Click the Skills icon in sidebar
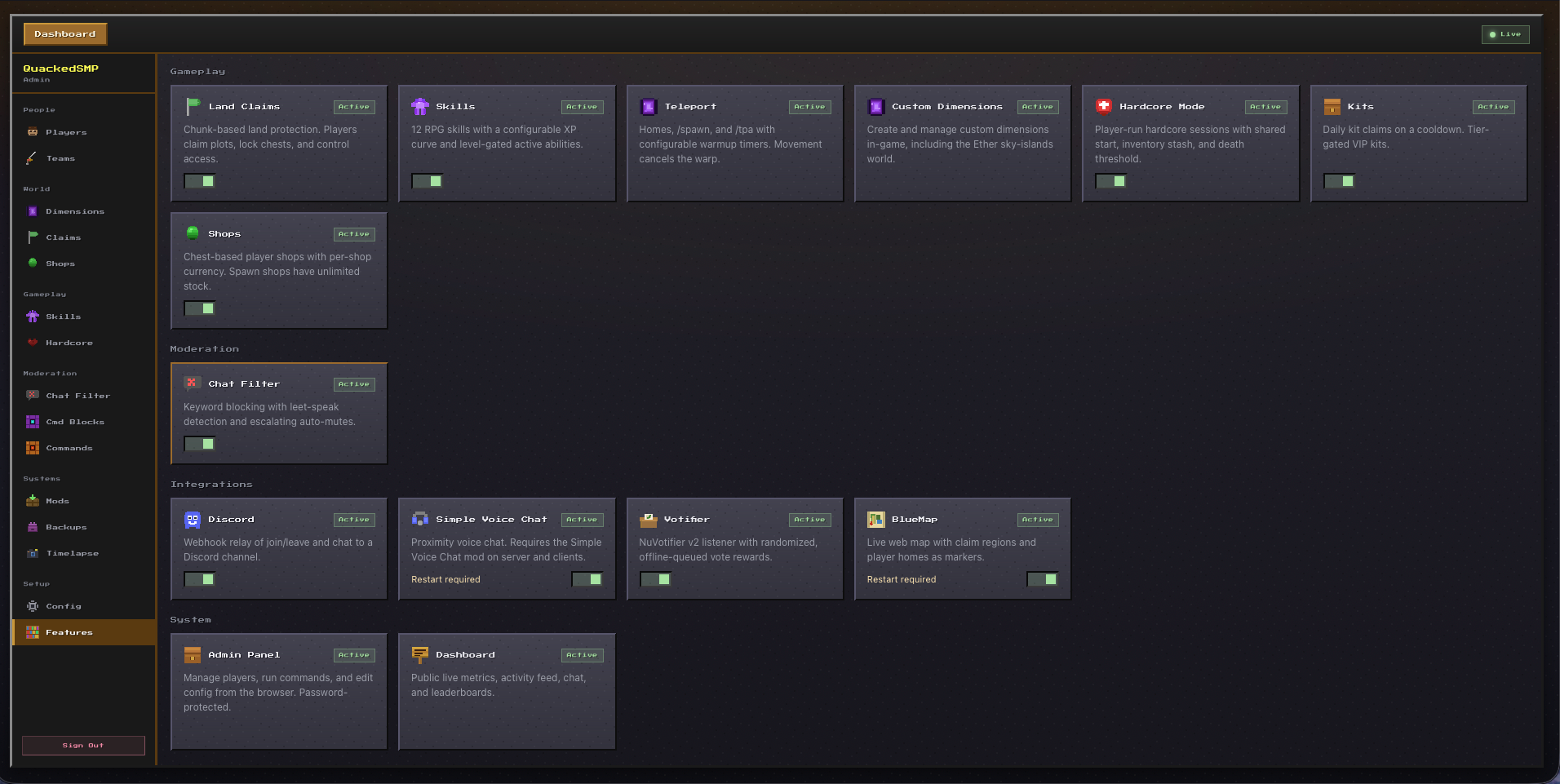This screenshot has height=784, width=1560. (33, 317)
